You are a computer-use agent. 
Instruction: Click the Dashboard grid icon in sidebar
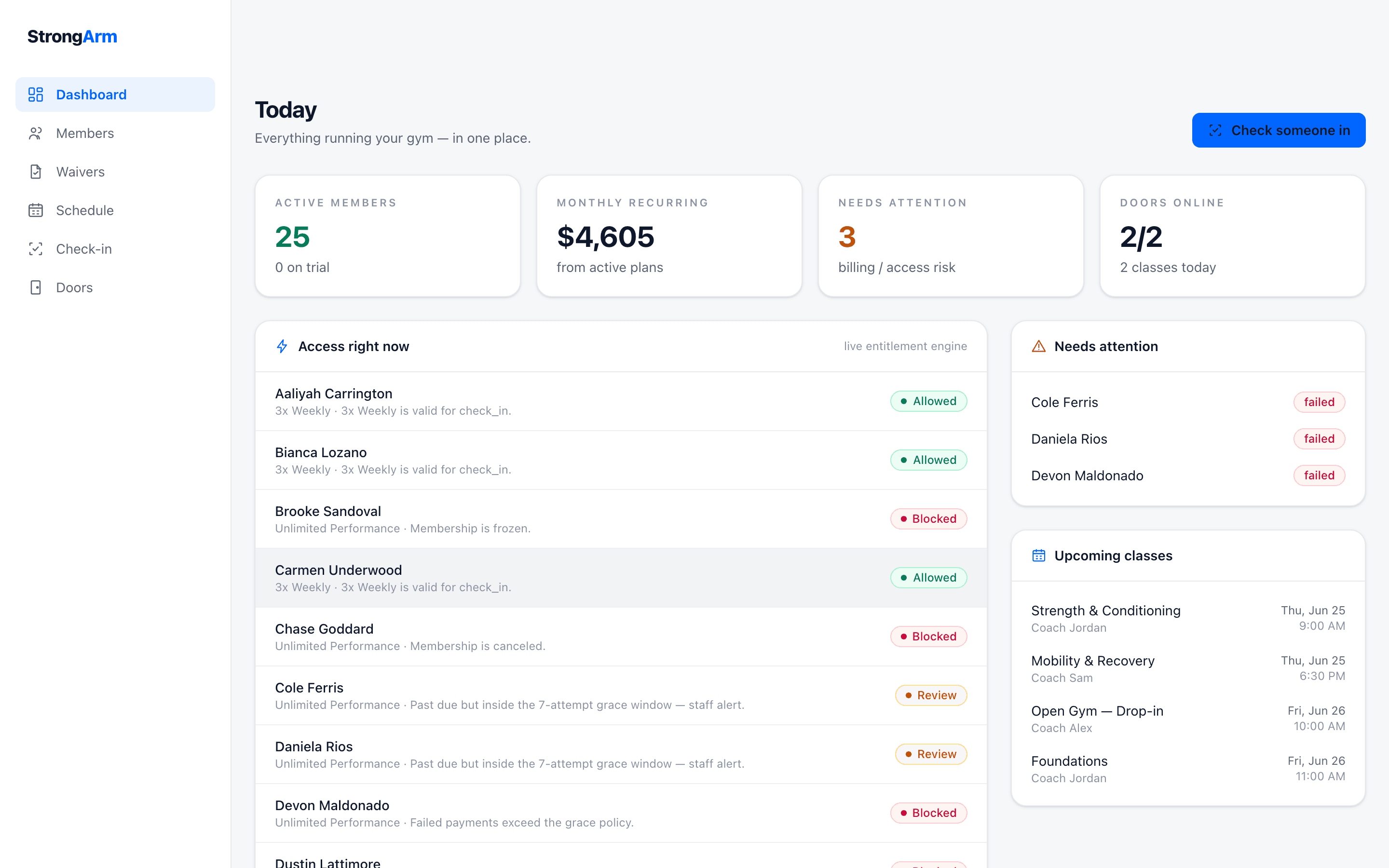pos(36,95)
